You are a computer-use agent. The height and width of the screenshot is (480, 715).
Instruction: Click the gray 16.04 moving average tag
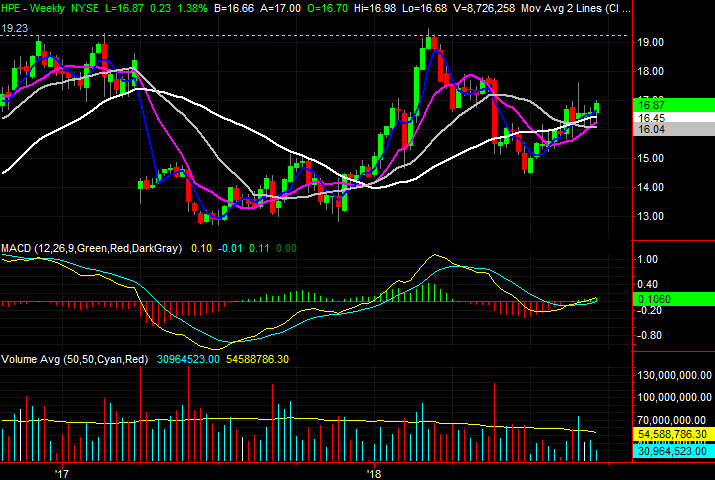tap(674, 129)
